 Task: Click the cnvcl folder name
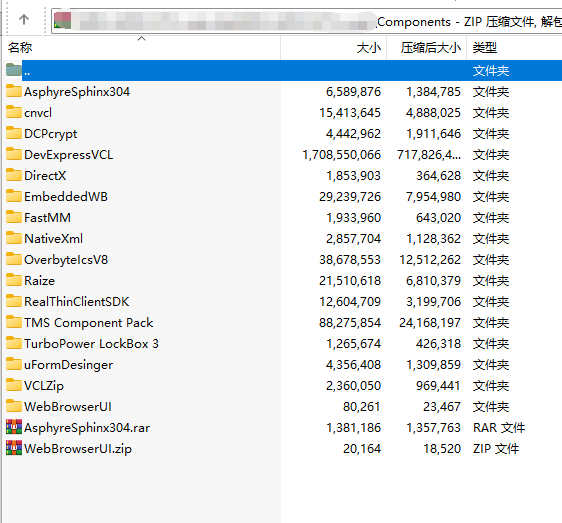(38, 113)
